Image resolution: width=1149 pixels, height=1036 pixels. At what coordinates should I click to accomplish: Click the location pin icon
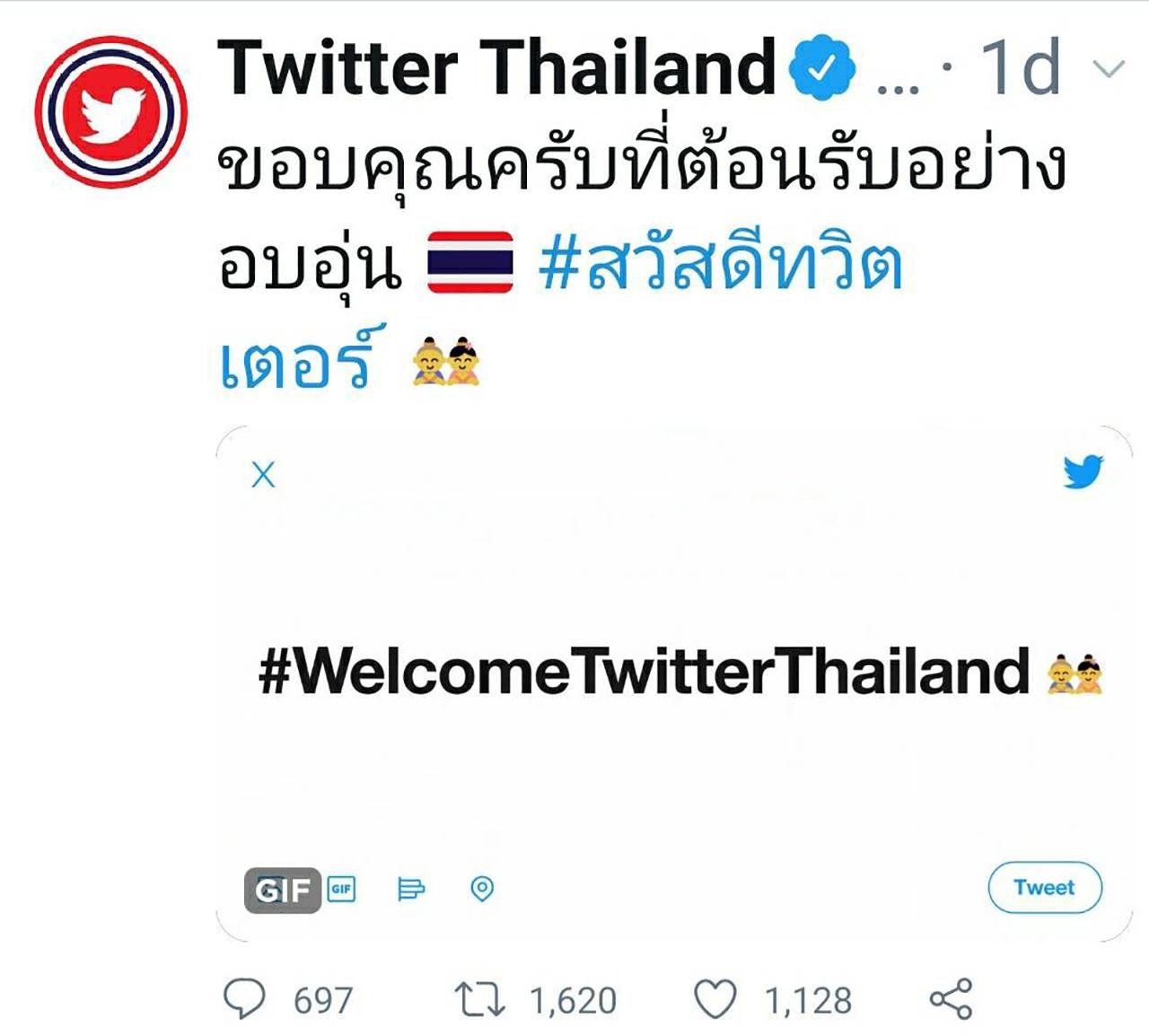[x=482, y=889]
